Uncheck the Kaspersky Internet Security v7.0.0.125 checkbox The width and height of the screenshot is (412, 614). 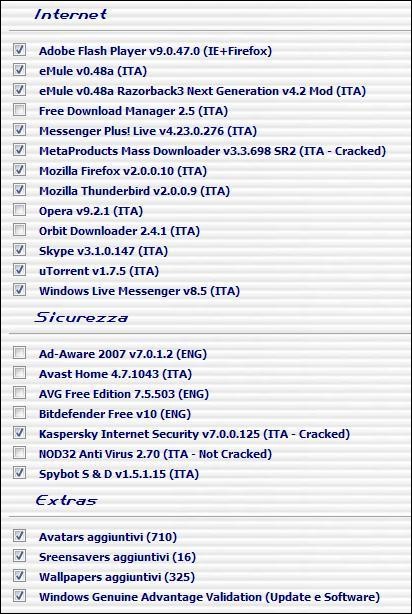point(19,433)
